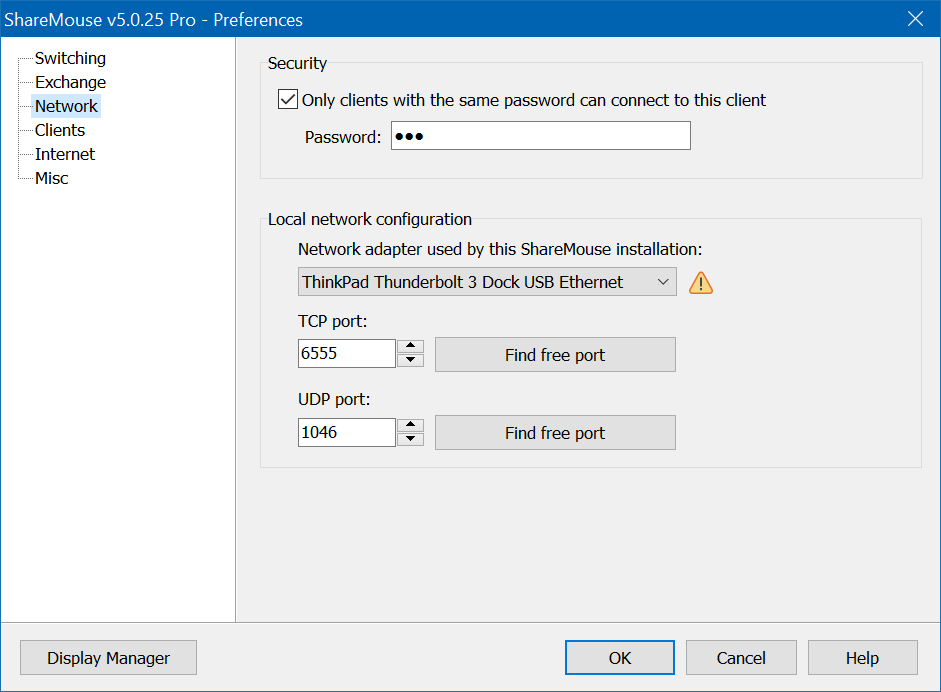Open the network adapter dropdown
Viewport: 941px width, 692px height.
click(487, 282)
